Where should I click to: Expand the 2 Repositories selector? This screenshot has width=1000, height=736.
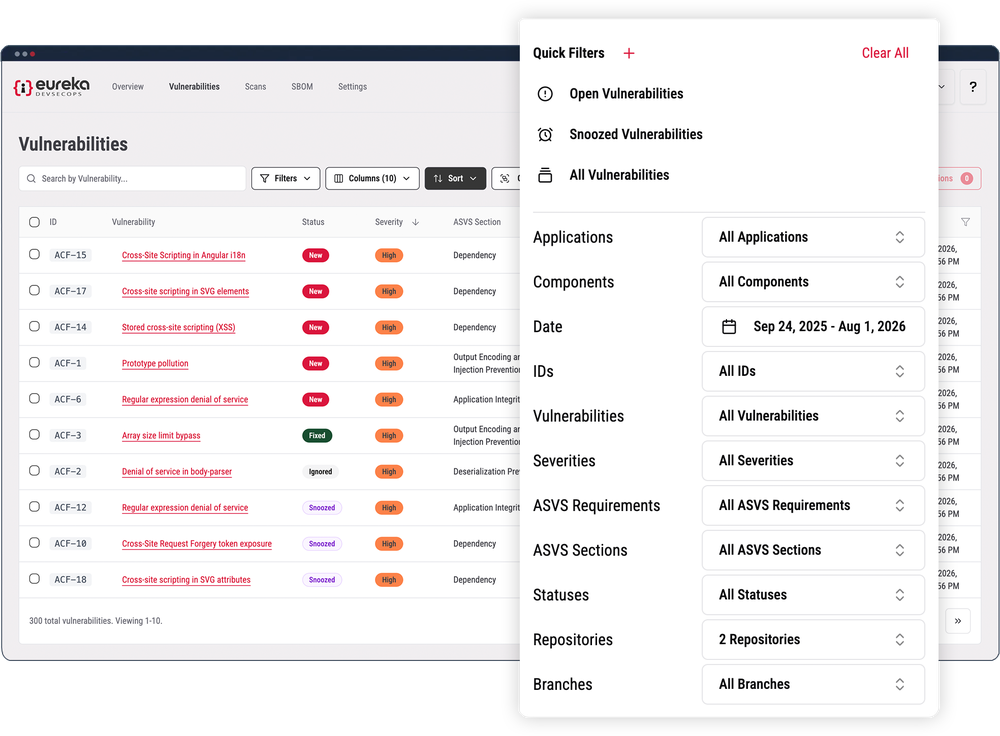813,640
